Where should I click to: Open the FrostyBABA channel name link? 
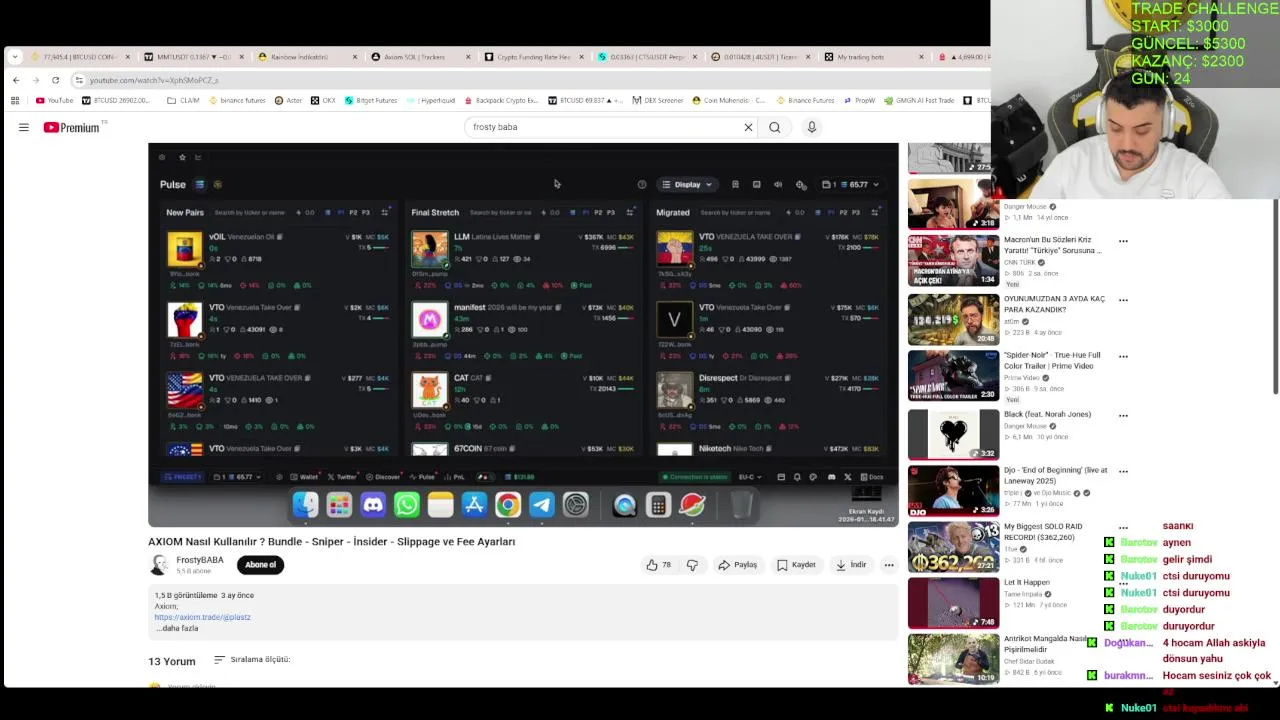(x=200, y=560)
